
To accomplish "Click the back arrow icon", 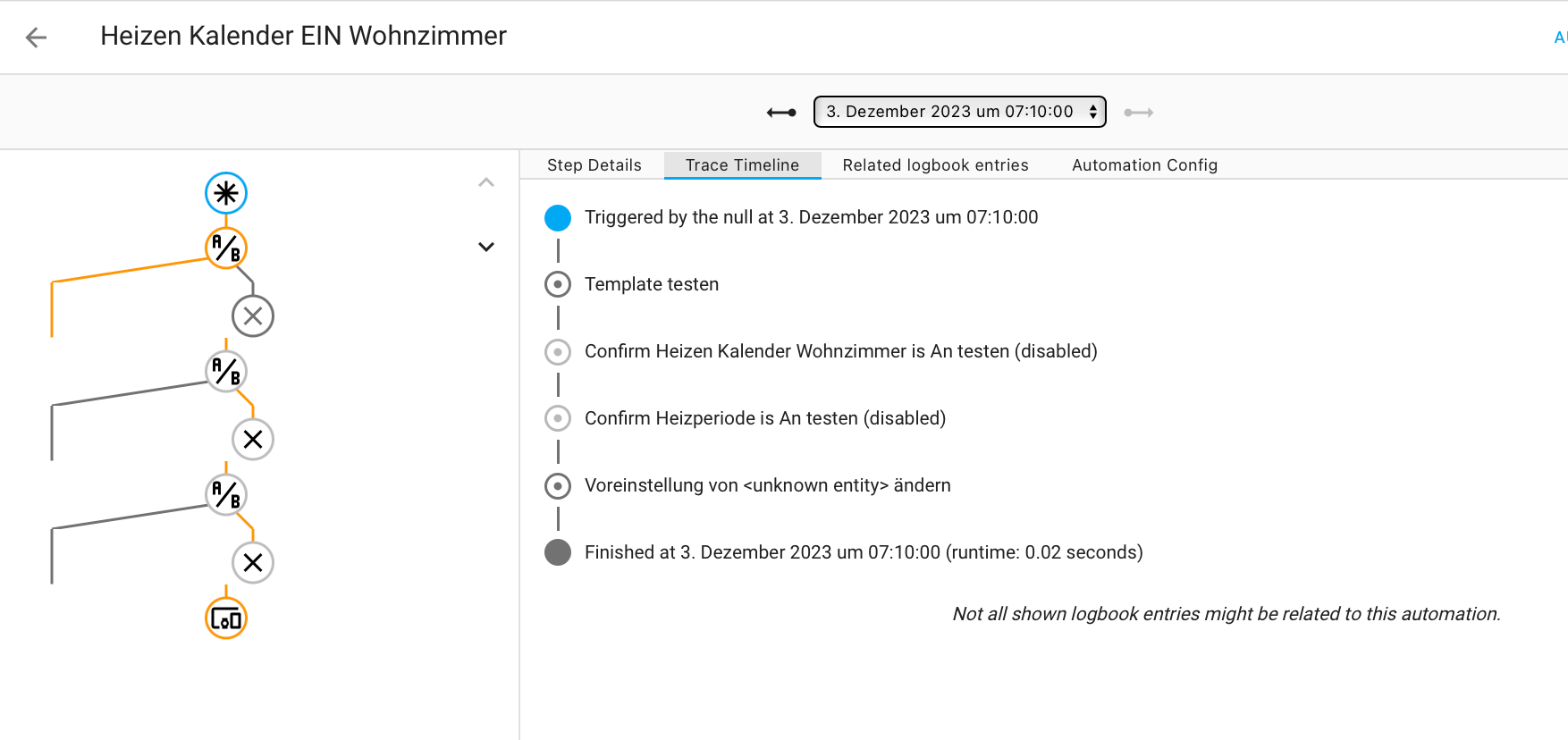I will (x=36, y=38).
